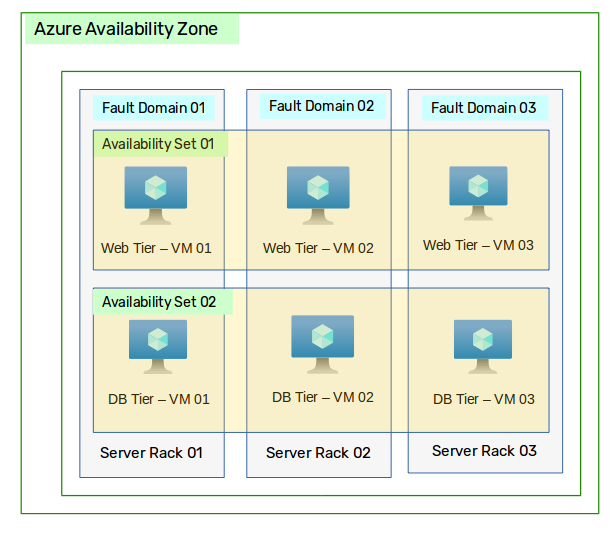Click the DB Tier – VM 03 caption
This screenshot has width=615, height=537.
(484, 399)
